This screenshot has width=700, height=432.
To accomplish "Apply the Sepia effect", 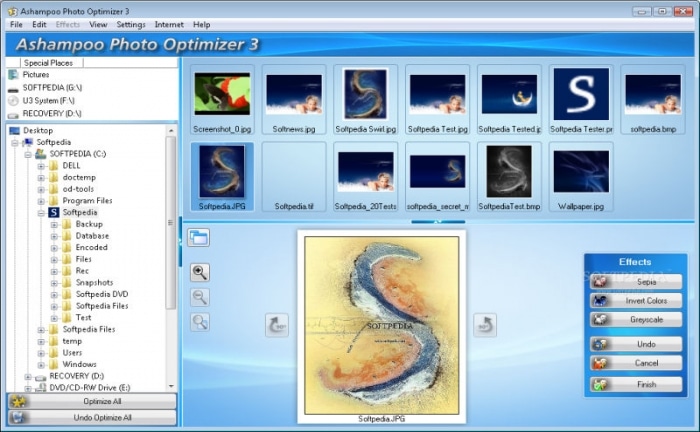I will [636, 282].
